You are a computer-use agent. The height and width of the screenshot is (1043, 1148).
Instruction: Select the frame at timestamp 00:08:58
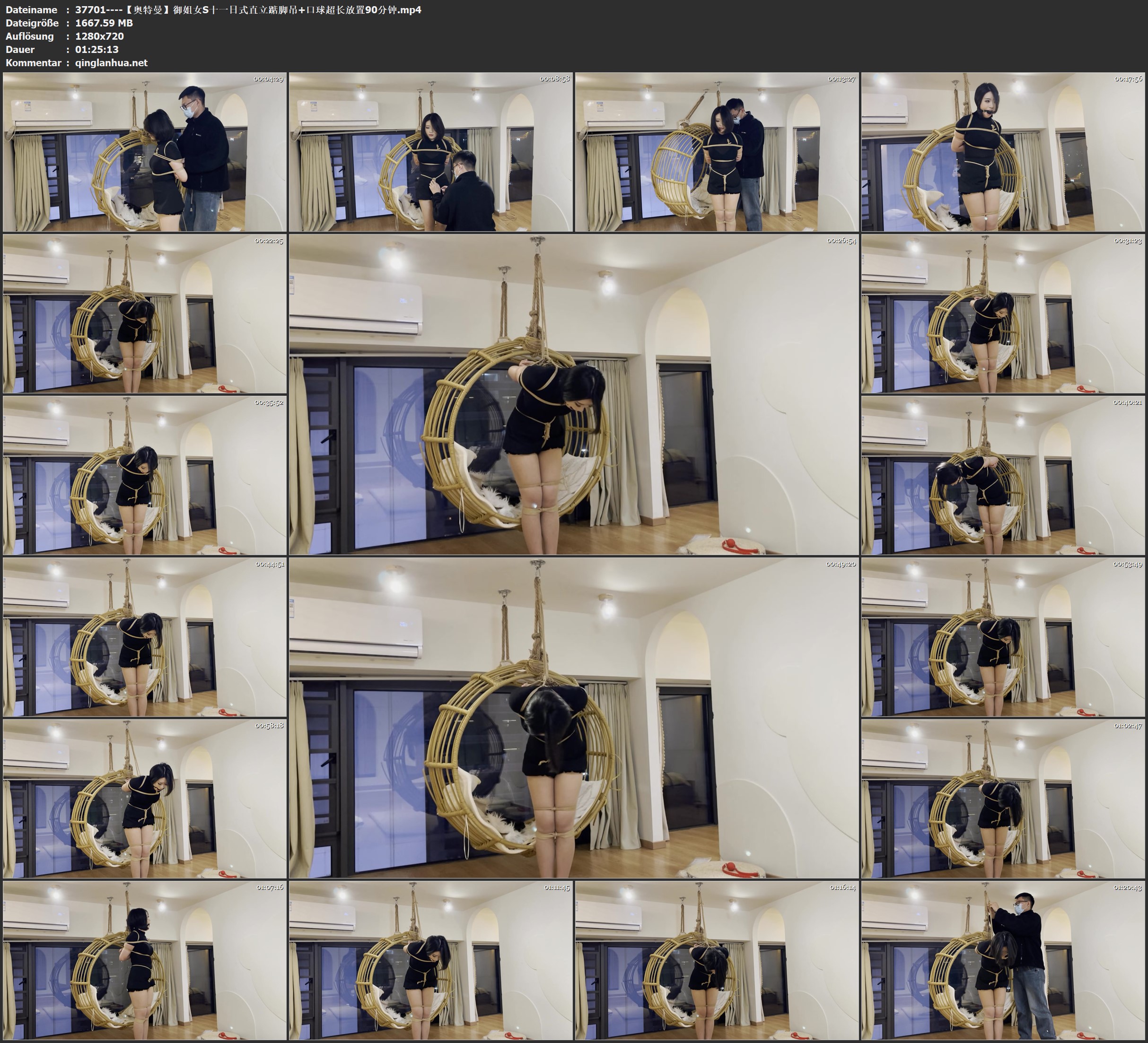430,151
